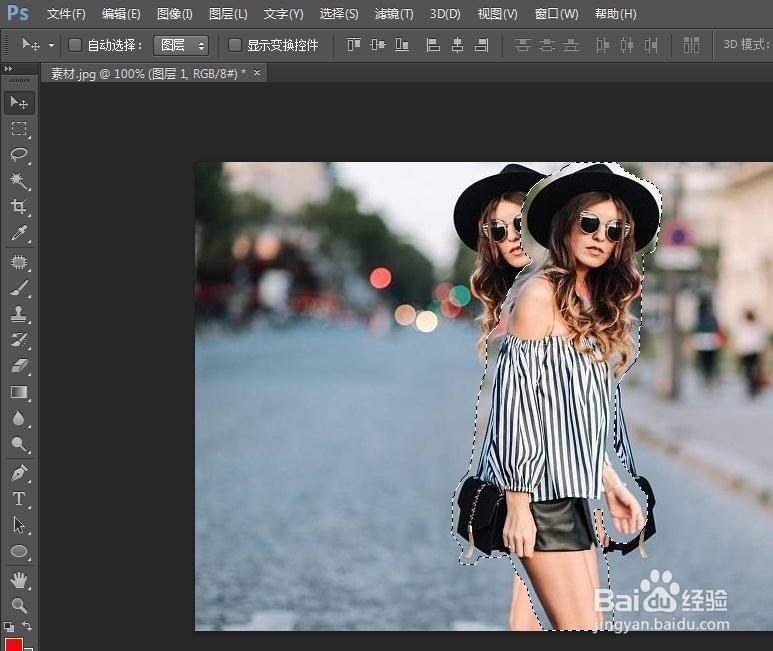The width and height of the screenshot is (773, 651).
Task: Reset default foreground and background colors
Action: (9, 627)
